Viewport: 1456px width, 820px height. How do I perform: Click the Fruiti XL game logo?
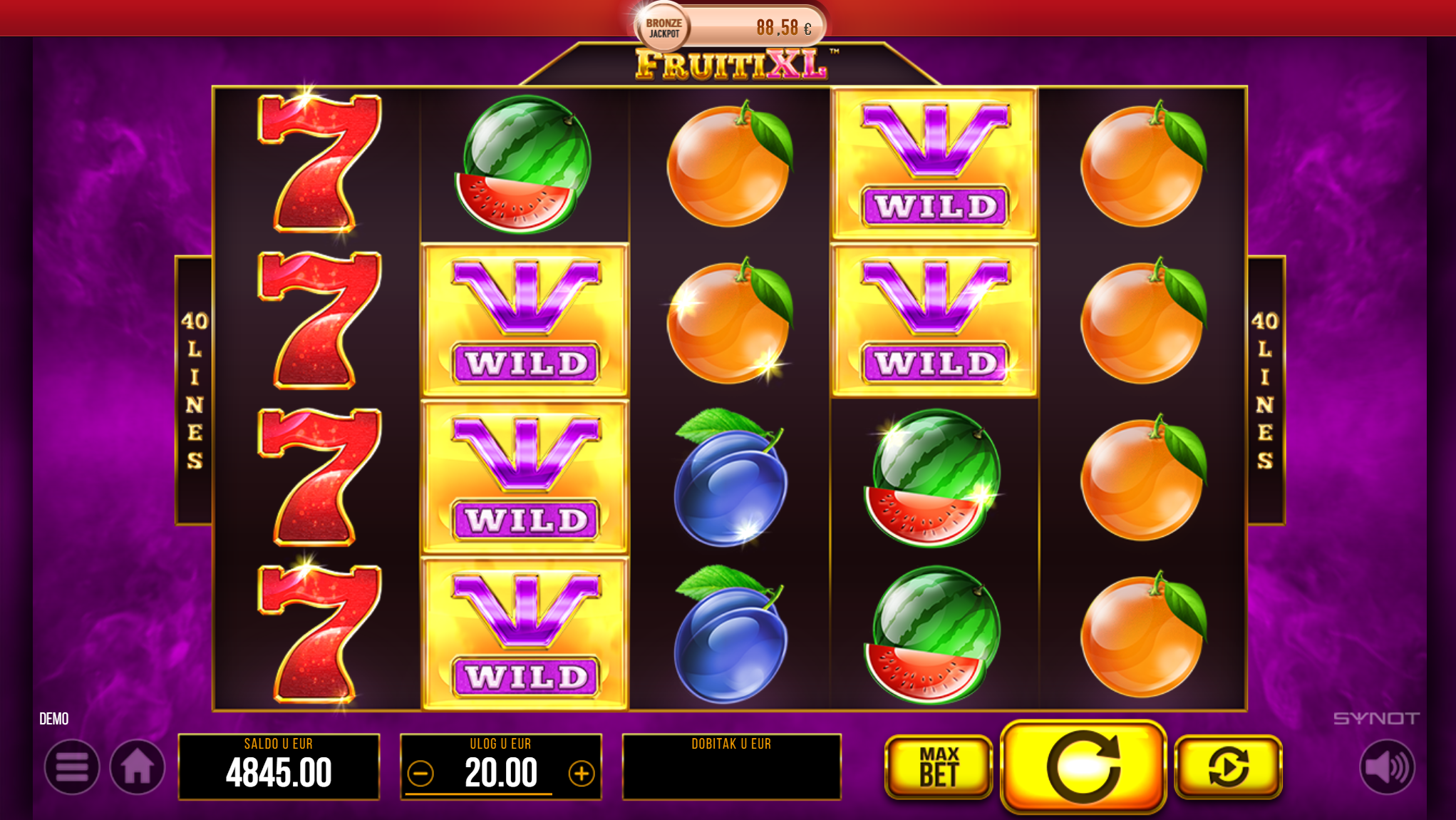[732, 65]
